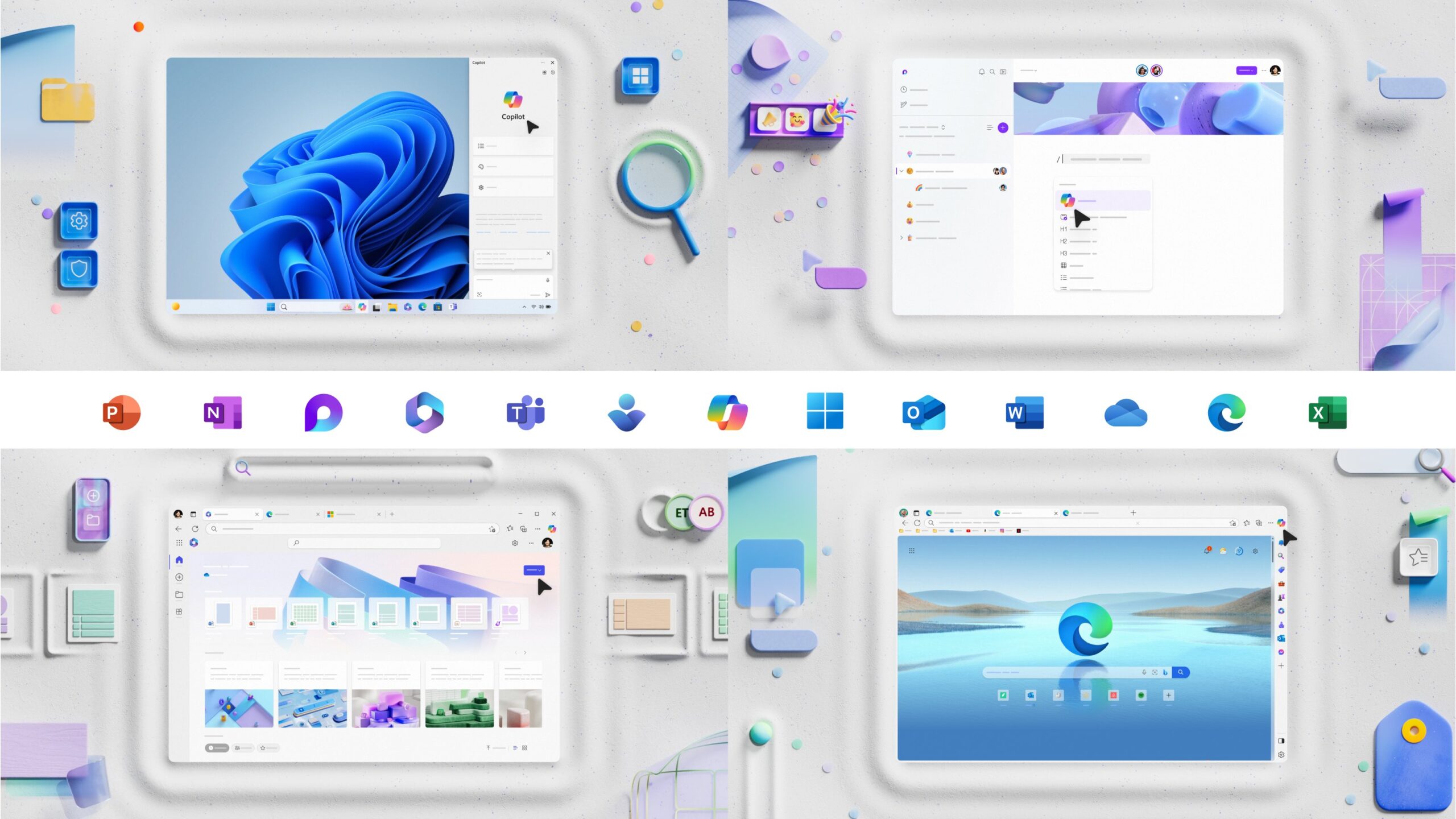Select the PowerPoint icon in the logo strip
The image size is (1456, 819).
(x=121, y=413)
